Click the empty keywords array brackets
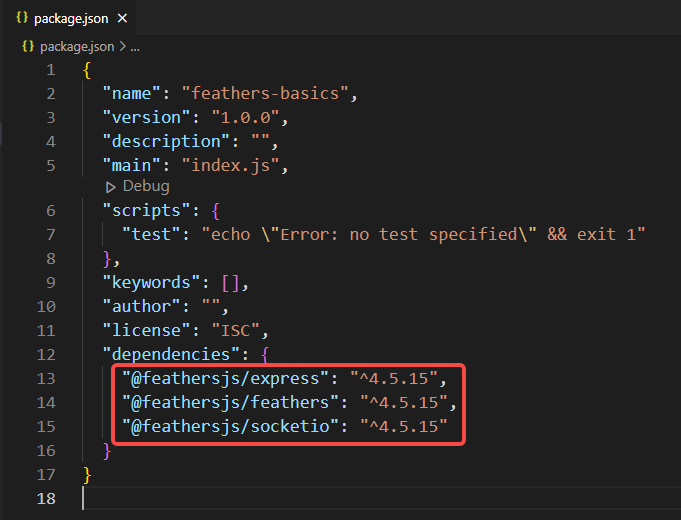Screen dimensions: 681x520 click(230, 283)
